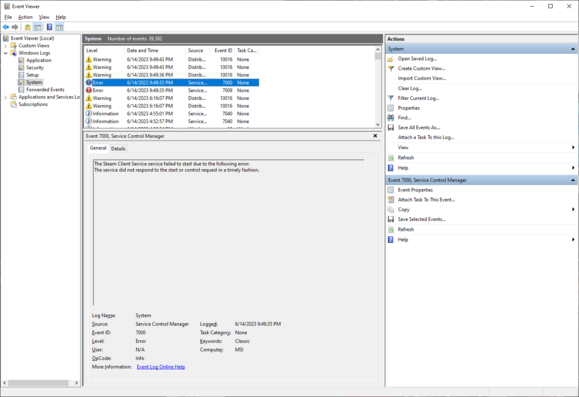Viewport: 579px width, 397px height.
Task: Click the Forward arrow toolbar icon
Action: click(15, 27)
